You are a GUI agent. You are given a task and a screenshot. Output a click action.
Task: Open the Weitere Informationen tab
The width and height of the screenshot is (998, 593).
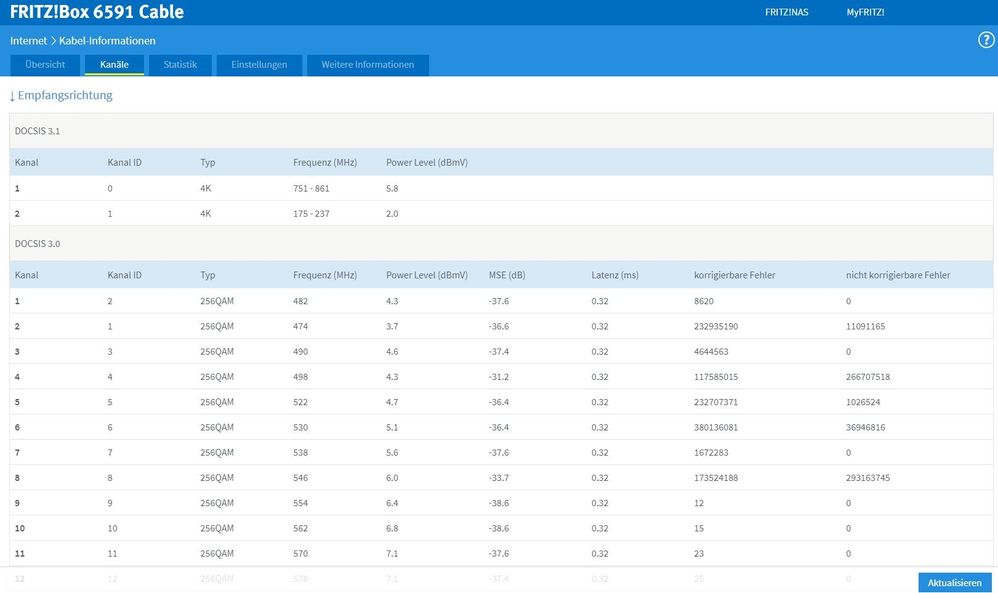tap(367, 65)
